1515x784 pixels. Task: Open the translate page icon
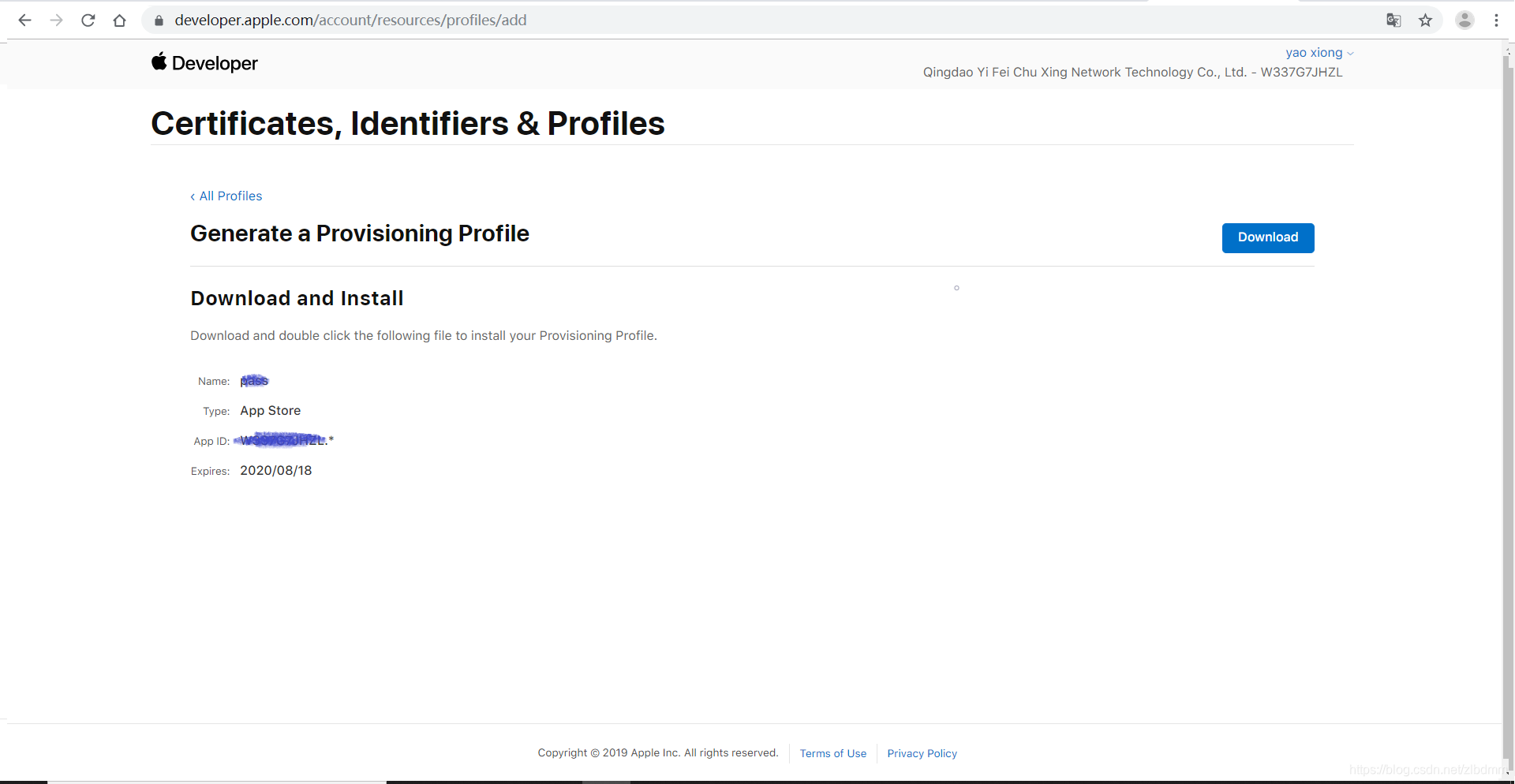tap(1393, 21)
